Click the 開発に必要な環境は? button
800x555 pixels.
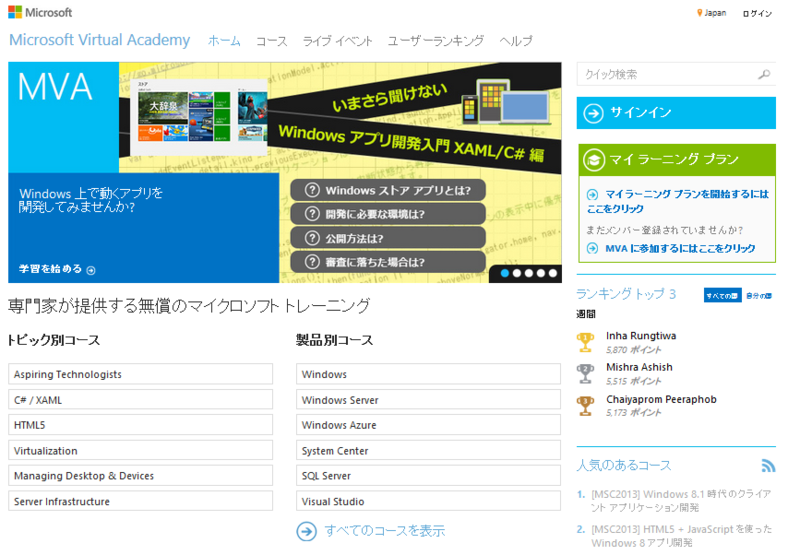coord(388,214)
